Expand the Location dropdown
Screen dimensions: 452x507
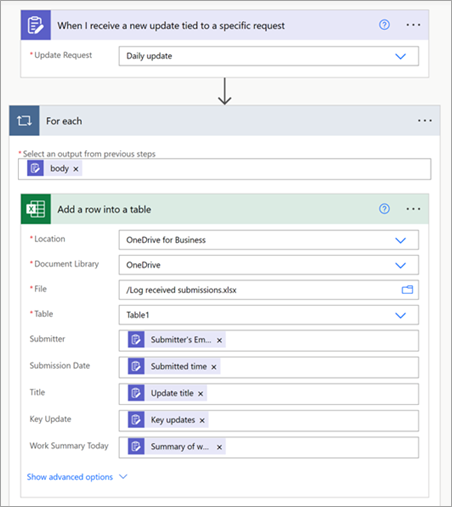click(x=400, y=240)
